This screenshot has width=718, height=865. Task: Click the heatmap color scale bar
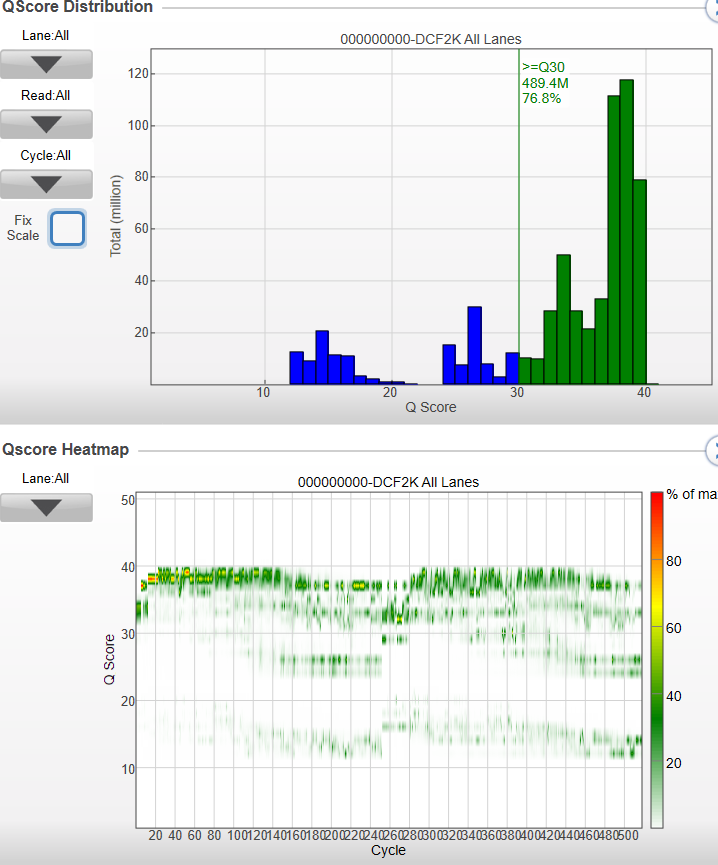[657, 660]
